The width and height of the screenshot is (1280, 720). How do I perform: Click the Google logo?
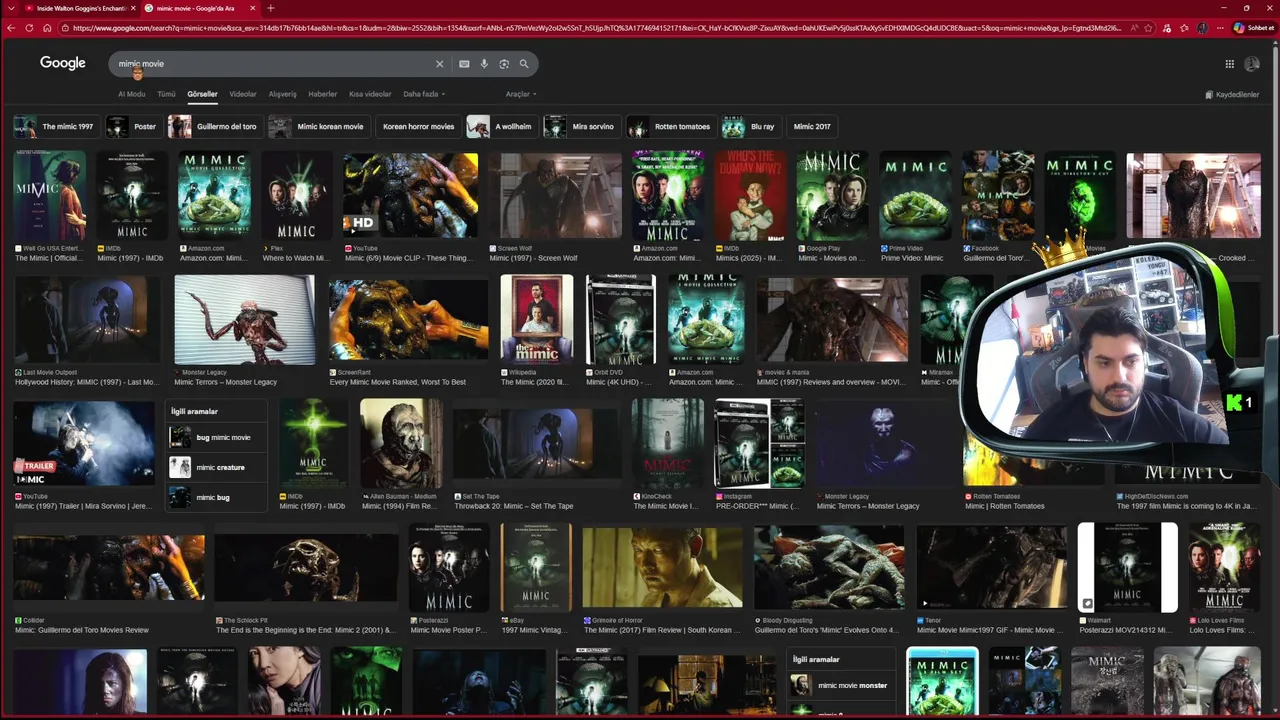pos(62,63)
